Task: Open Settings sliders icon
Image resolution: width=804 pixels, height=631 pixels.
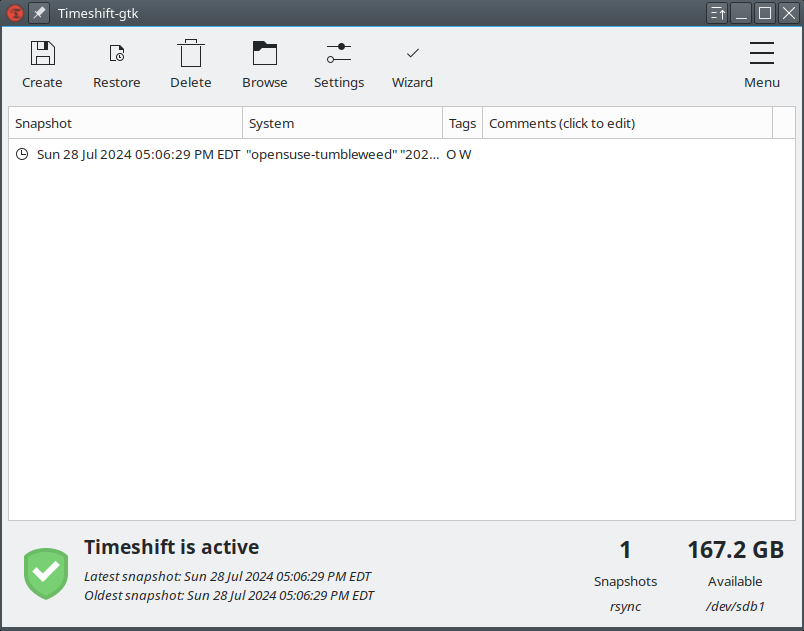Action: coord(339,53)
